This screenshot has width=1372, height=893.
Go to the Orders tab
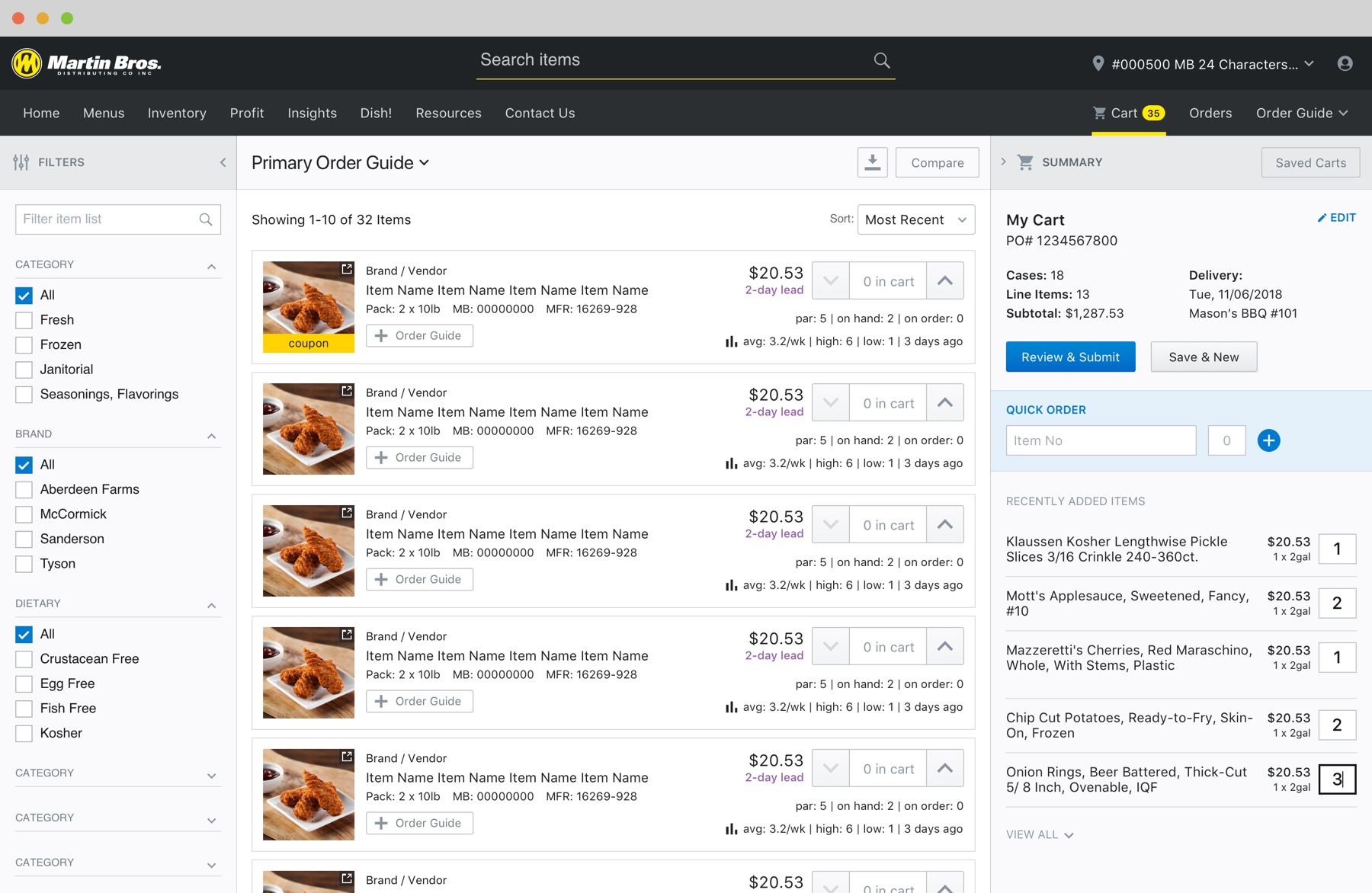pos(1210,113)
